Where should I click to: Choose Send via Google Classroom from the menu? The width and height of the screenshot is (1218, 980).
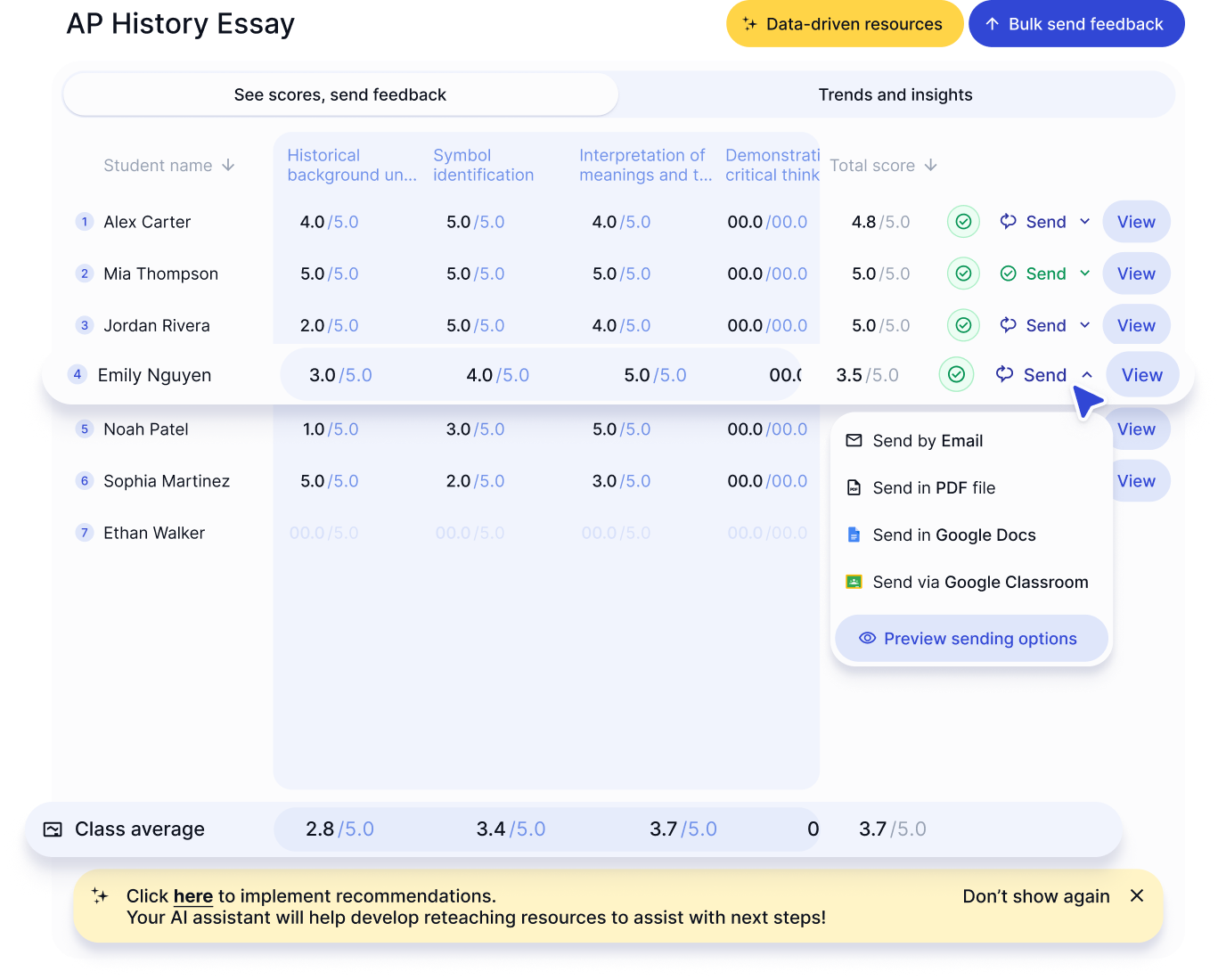click(x=980, y=582)
